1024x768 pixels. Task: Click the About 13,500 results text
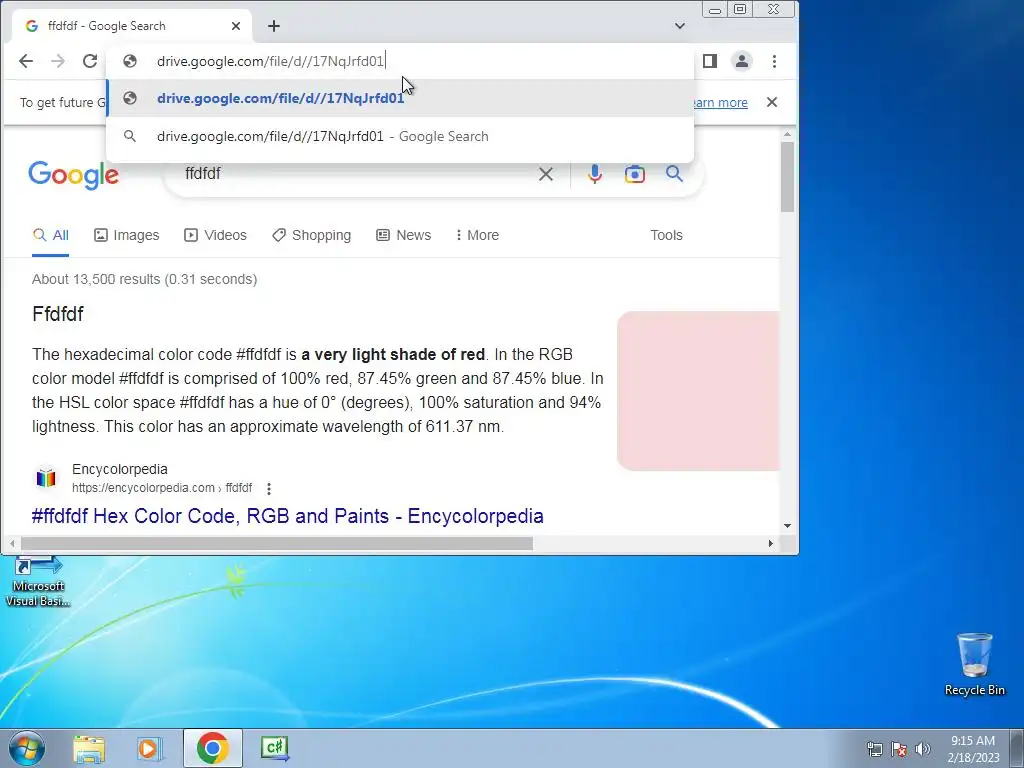click(x=144, y=280)
